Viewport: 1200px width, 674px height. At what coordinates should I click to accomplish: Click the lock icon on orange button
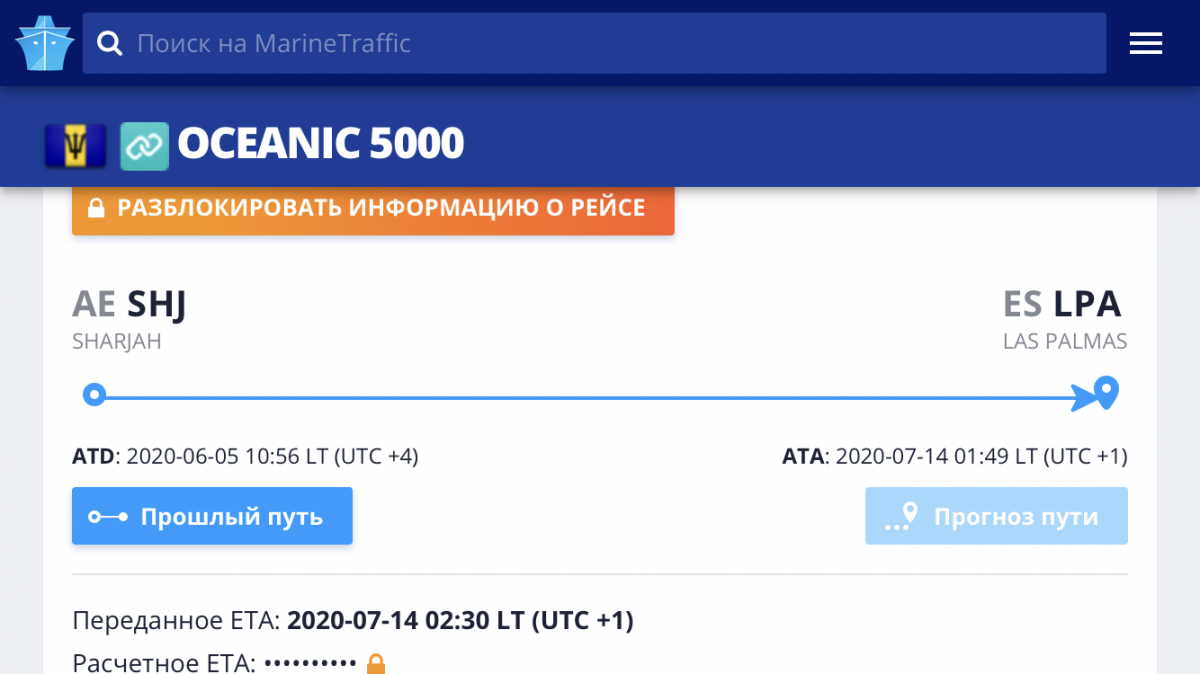pyautogui.click(x=96, y=208)
